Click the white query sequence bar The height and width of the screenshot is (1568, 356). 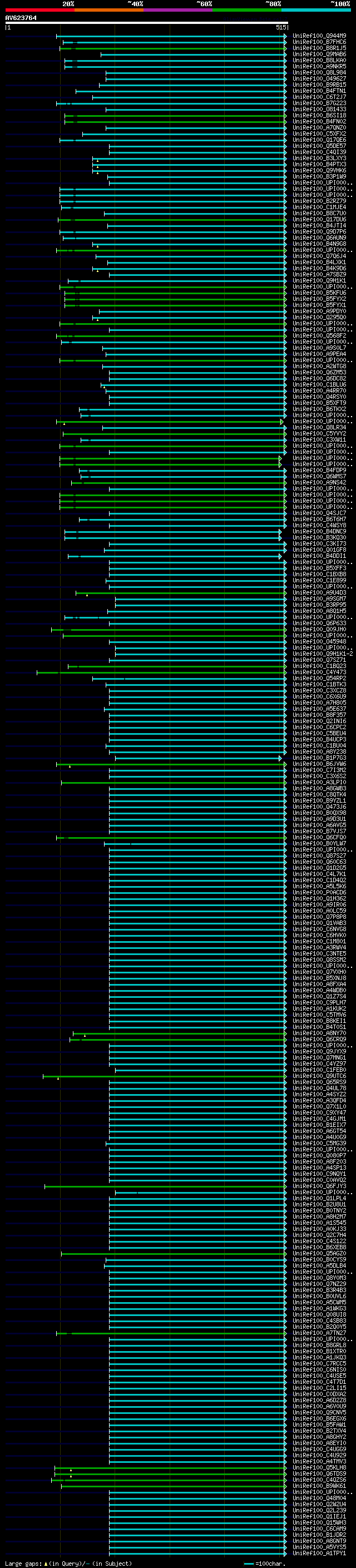click(x=147, y=22)
